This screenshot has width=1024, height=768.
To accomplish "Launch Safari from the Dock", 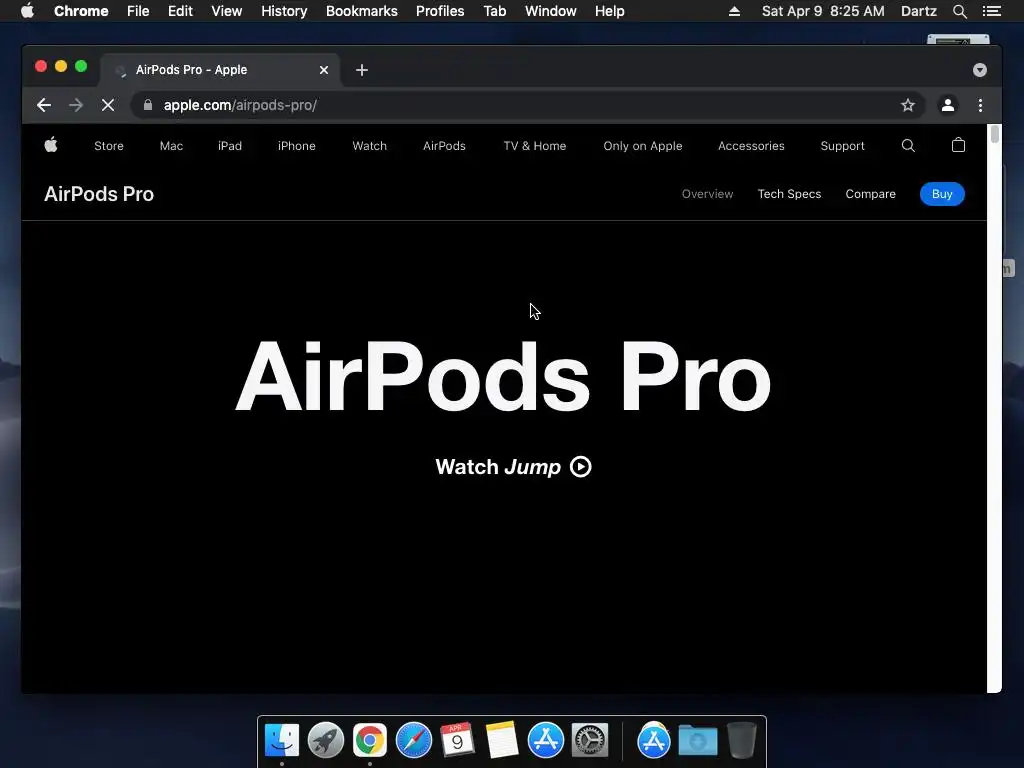I will 414,740.
